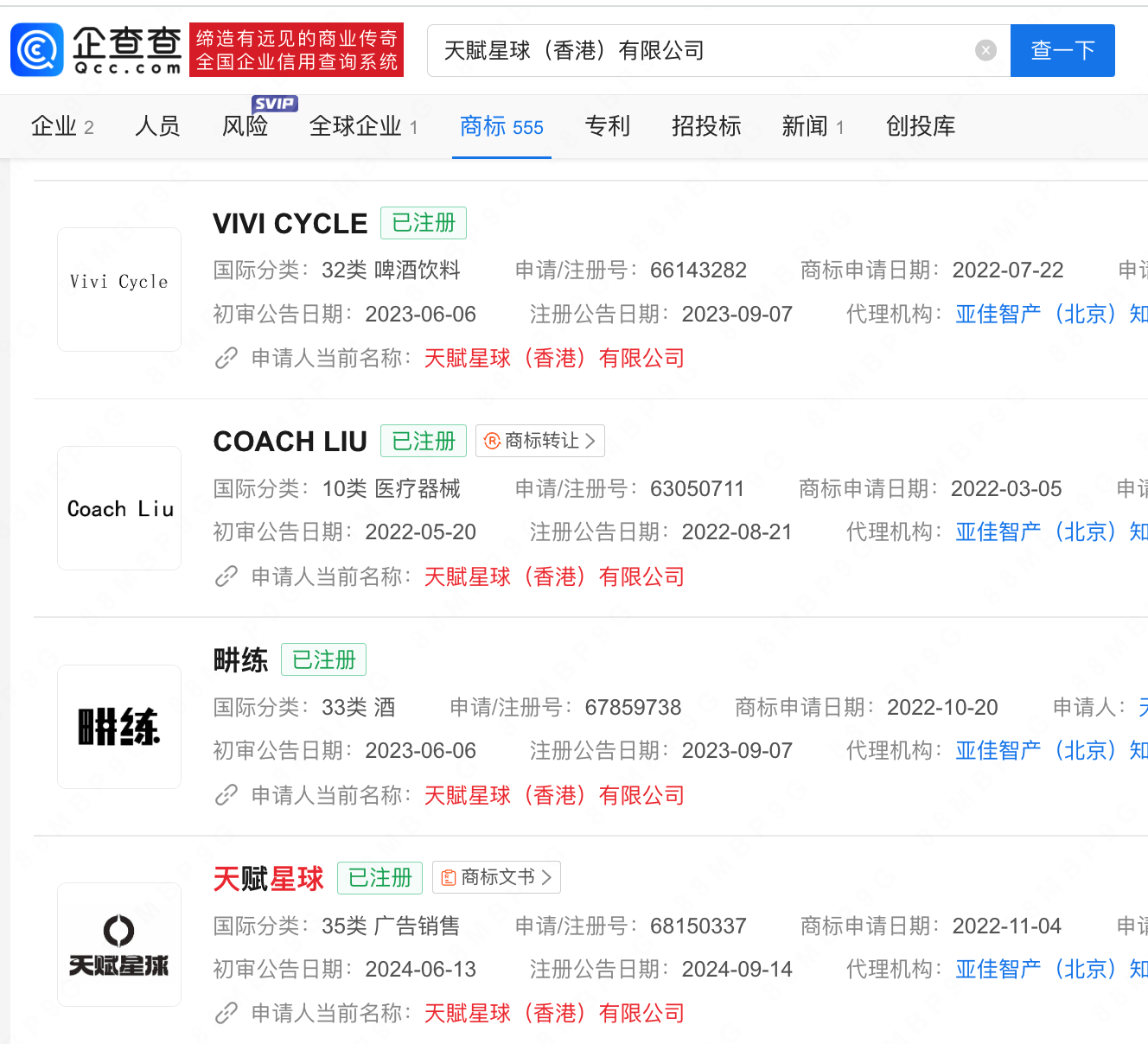This screenshot has height=1044, width=1148.
Task: Click registration notice date 2024-09-14
Action: (737, 969)
